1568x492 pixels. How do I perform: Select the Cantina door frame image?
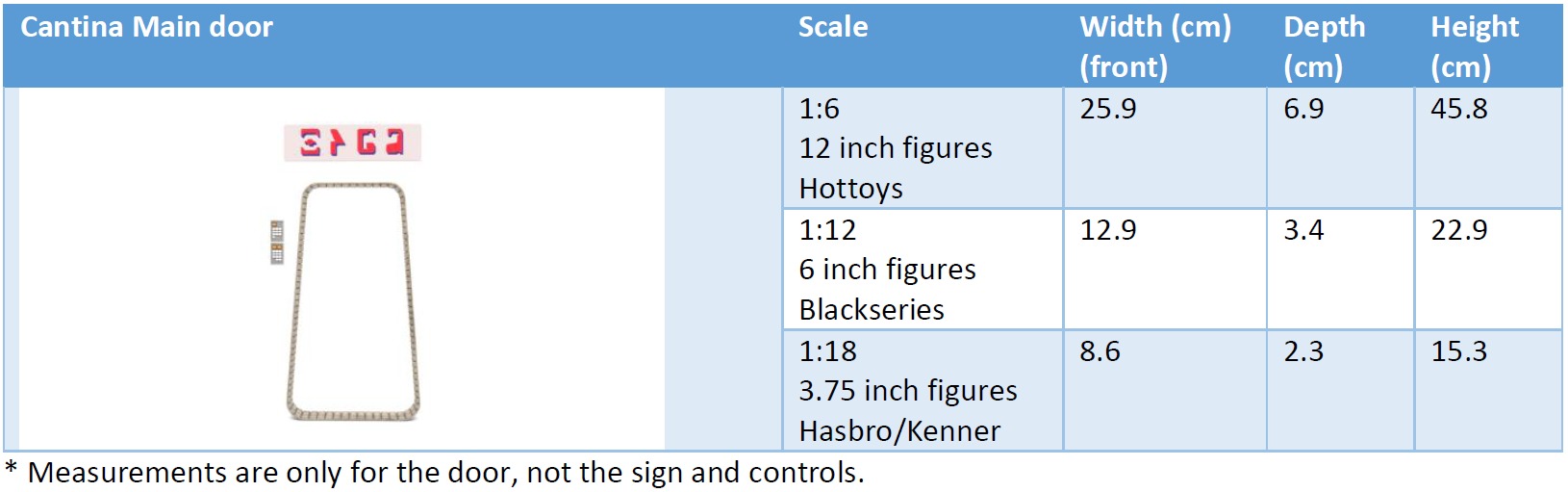pos(353,301)
